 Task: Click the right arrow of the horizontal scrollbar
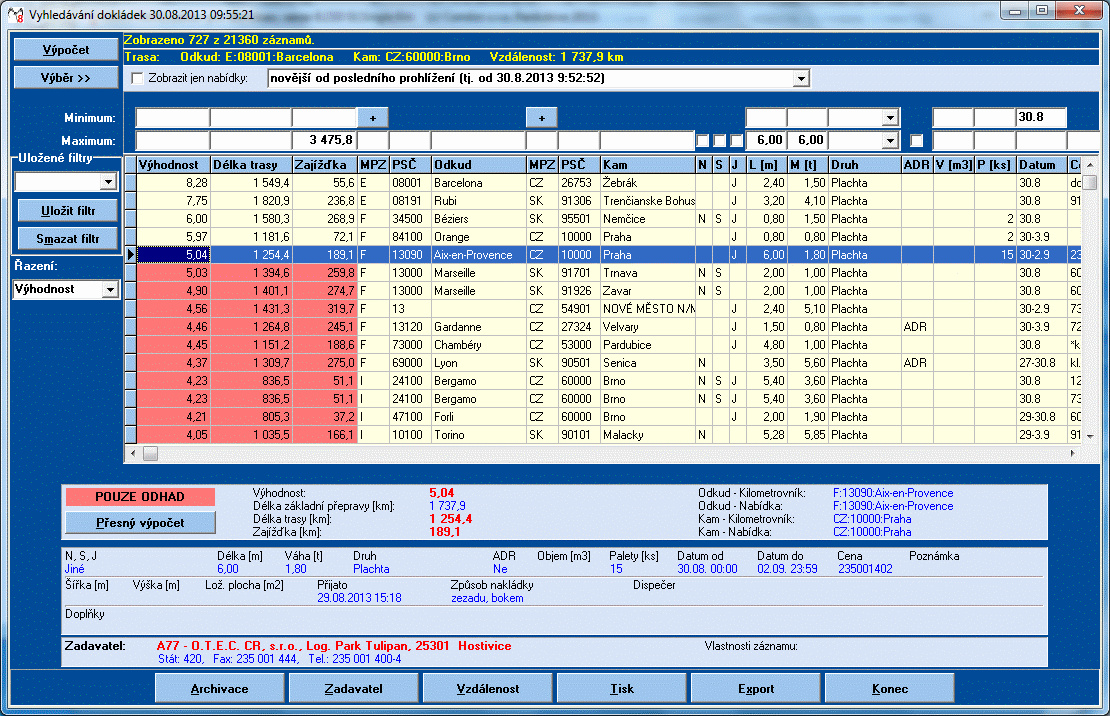coord(1074,453)
